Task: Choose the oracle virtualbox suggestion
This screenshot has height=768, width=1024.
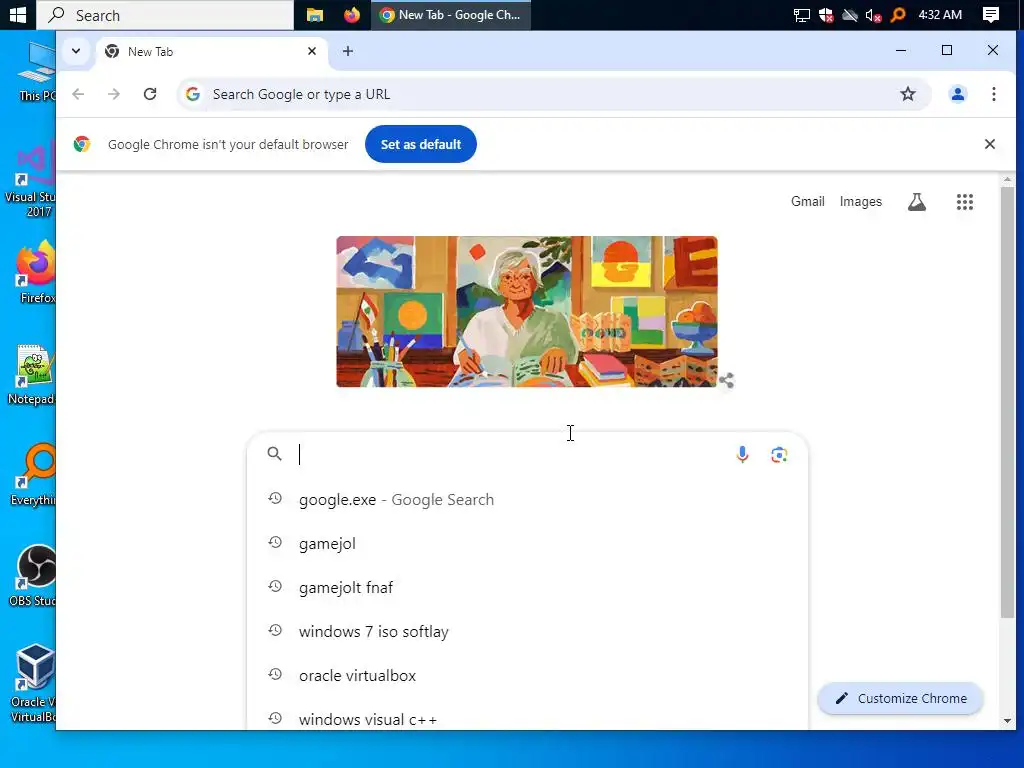Action: 528,675
